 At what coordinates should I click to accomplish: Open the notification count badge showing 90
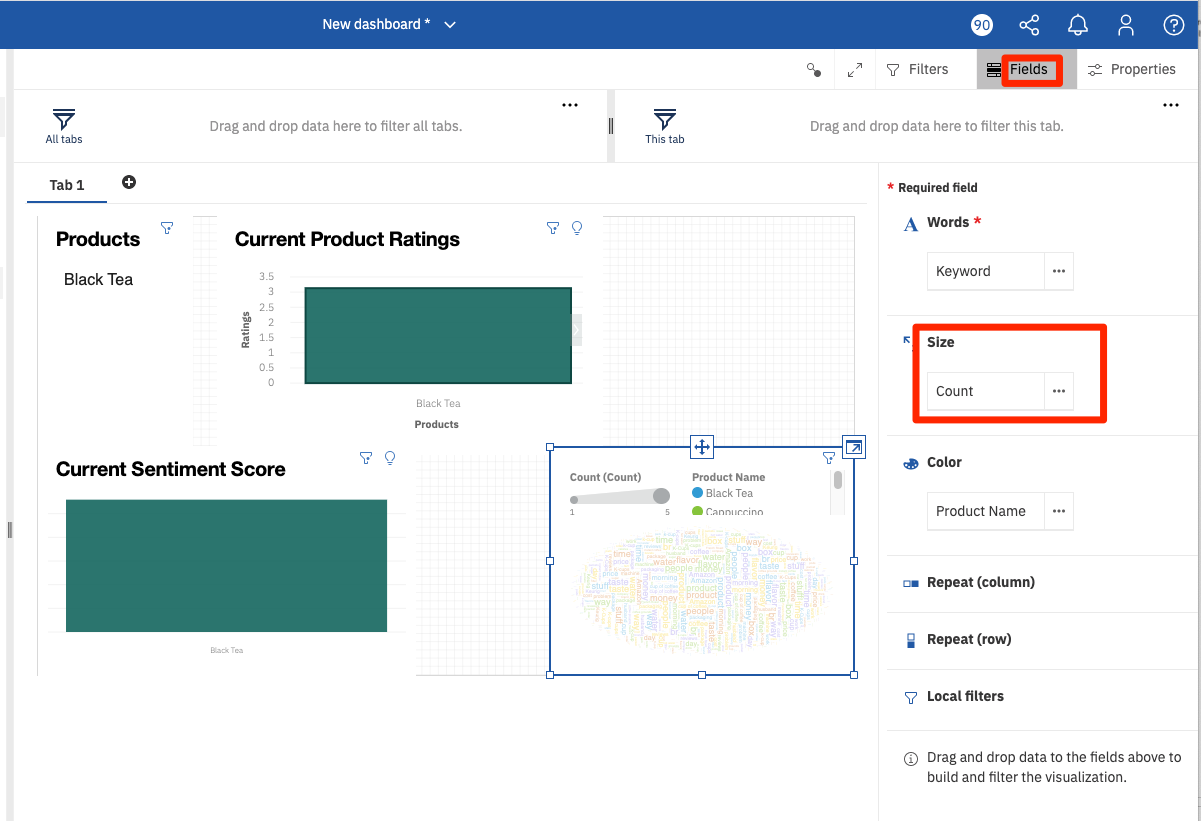click(982, 25)
